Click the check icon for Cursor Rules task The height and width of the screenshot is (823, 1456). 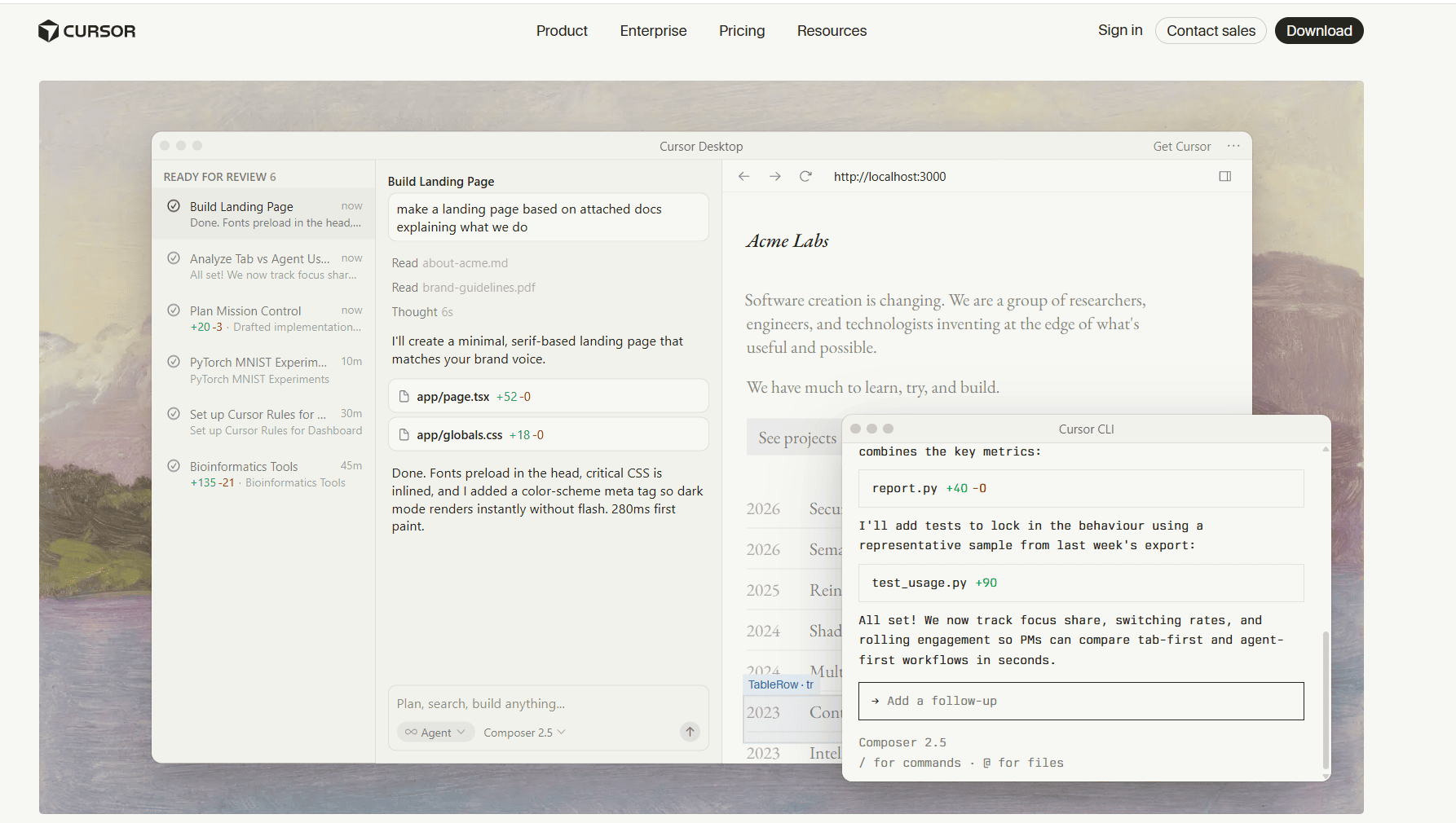(174, 414)
